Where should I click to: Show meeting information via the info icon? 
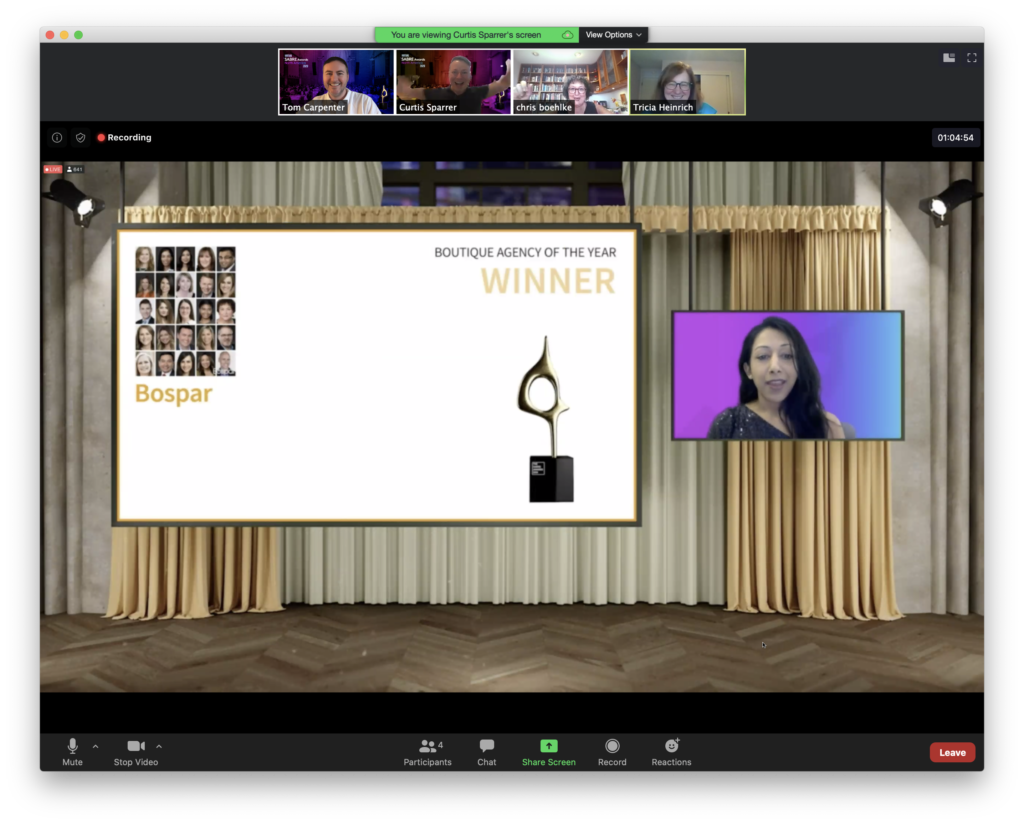57,138
